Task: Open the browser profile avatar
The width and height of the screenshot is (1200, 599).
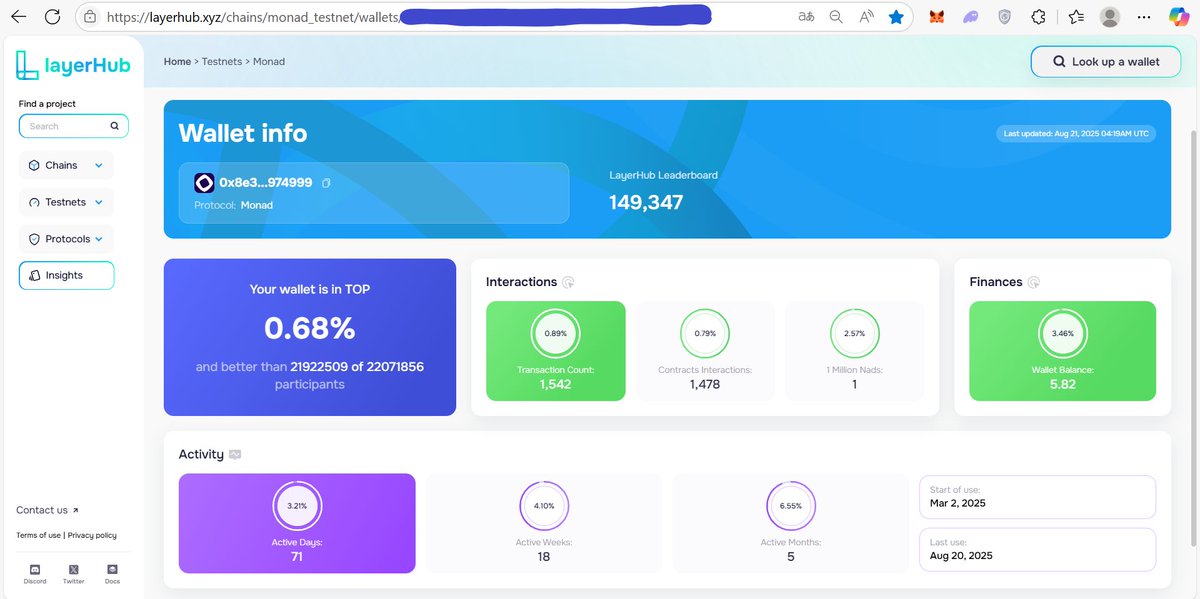Action: [x=1110, y=17]
